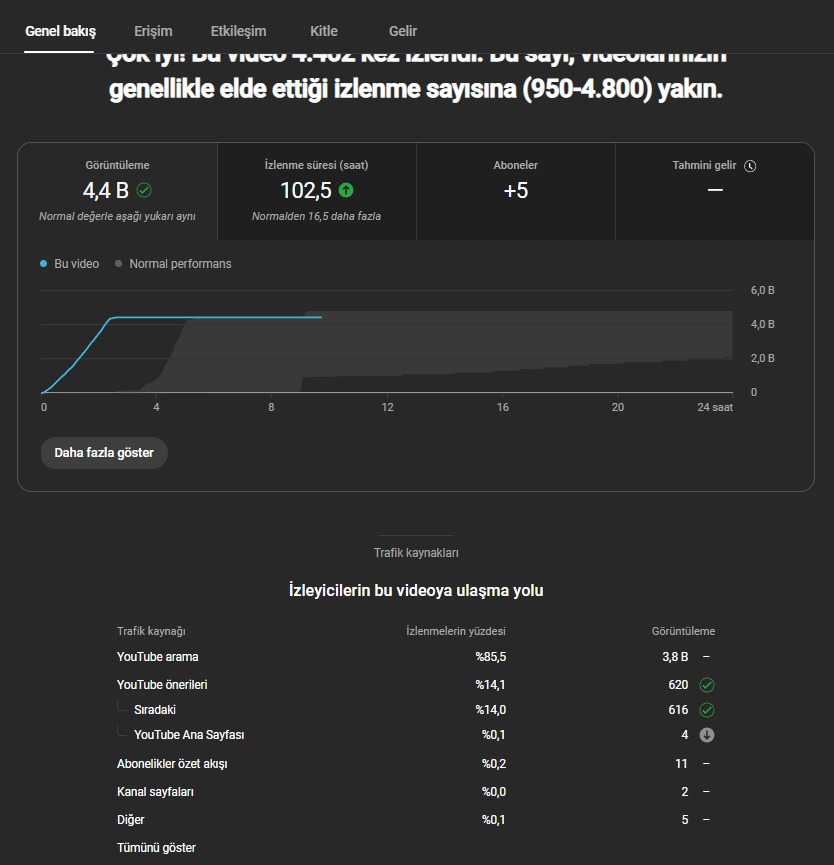Open the YouTube arama traffic source

click(x=157, y=657)
